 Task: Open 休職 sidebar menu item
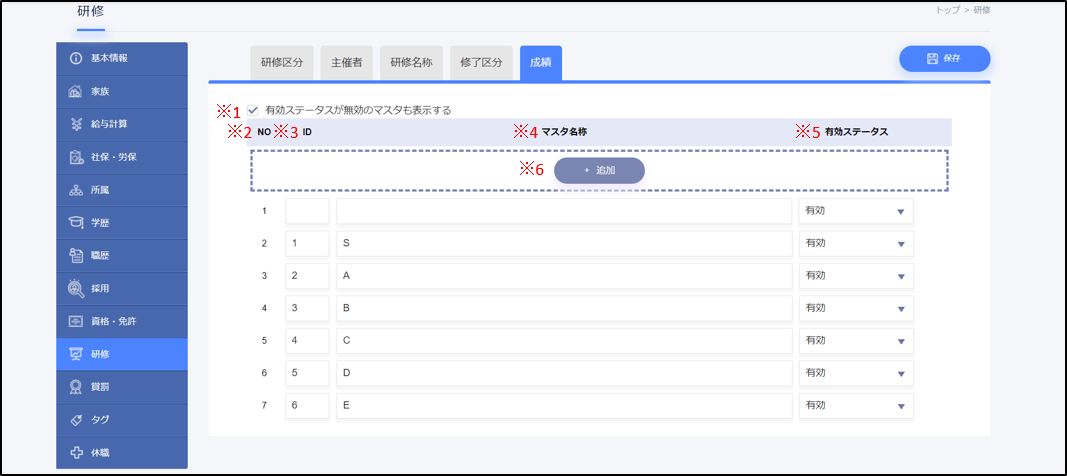[x=122, y=453]
